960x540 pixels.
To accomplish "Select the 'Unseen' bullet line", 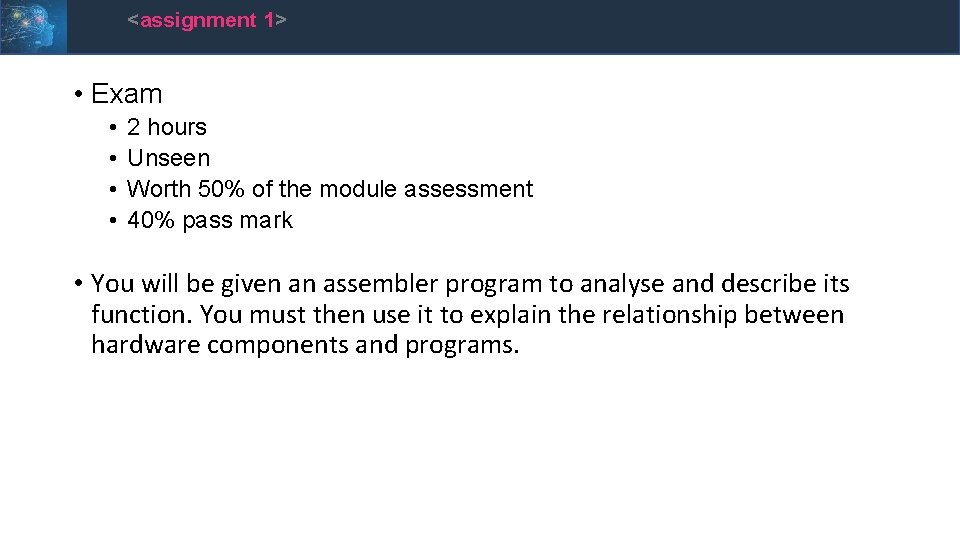I will (168, 159).
